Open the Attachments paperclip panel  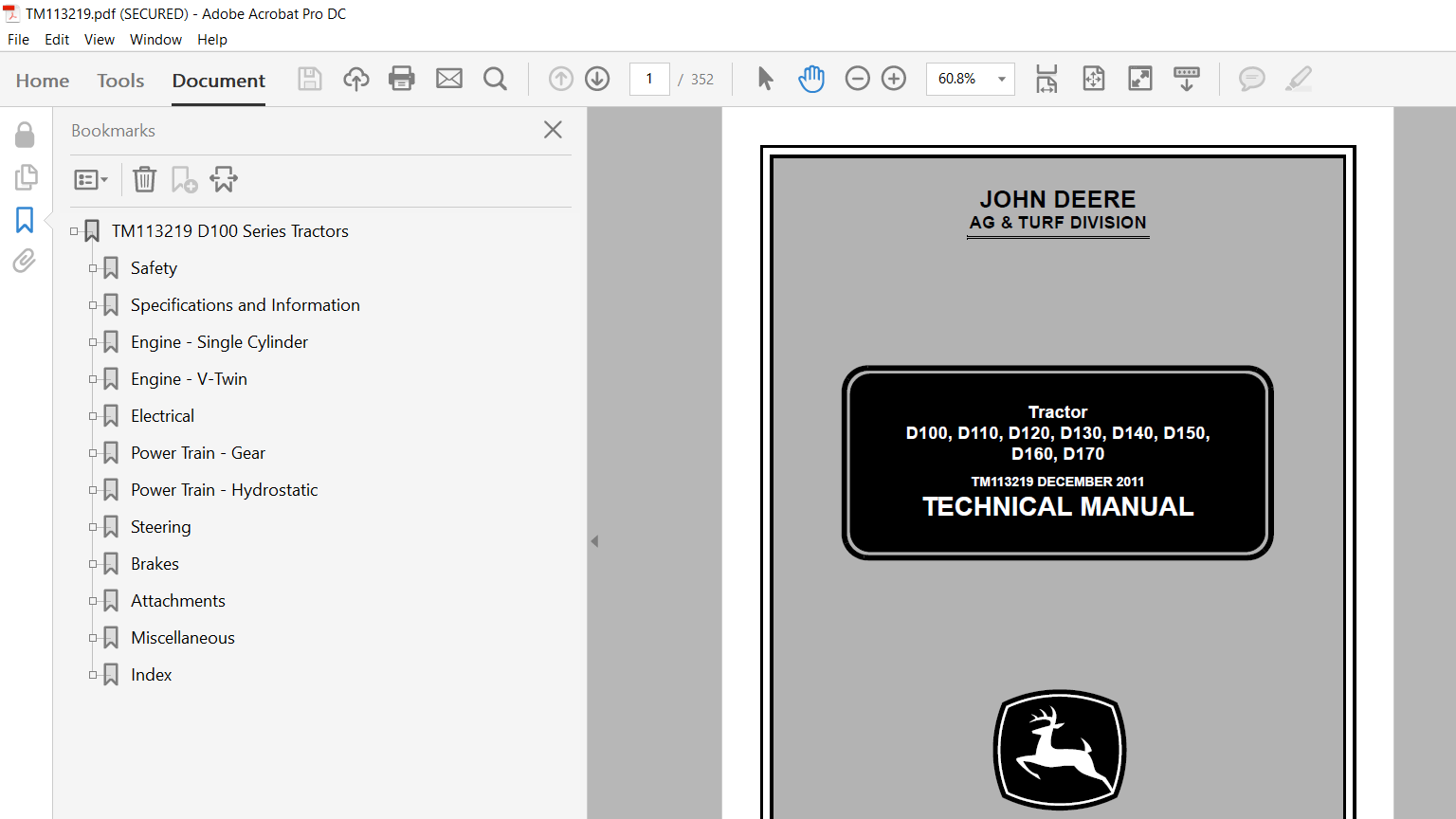click(25, 261)
